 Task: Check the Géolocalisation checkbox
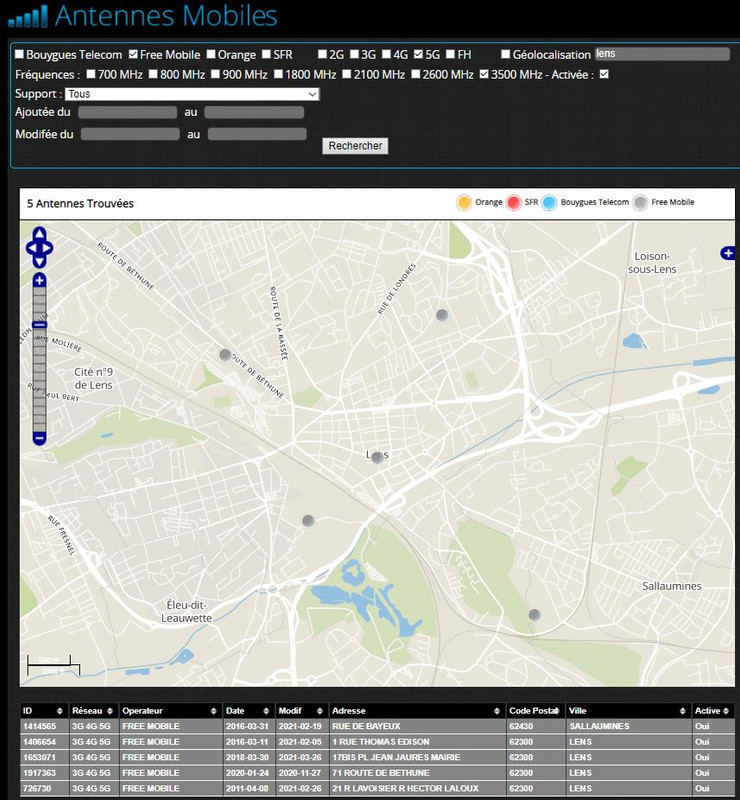[x=506, y=54]
